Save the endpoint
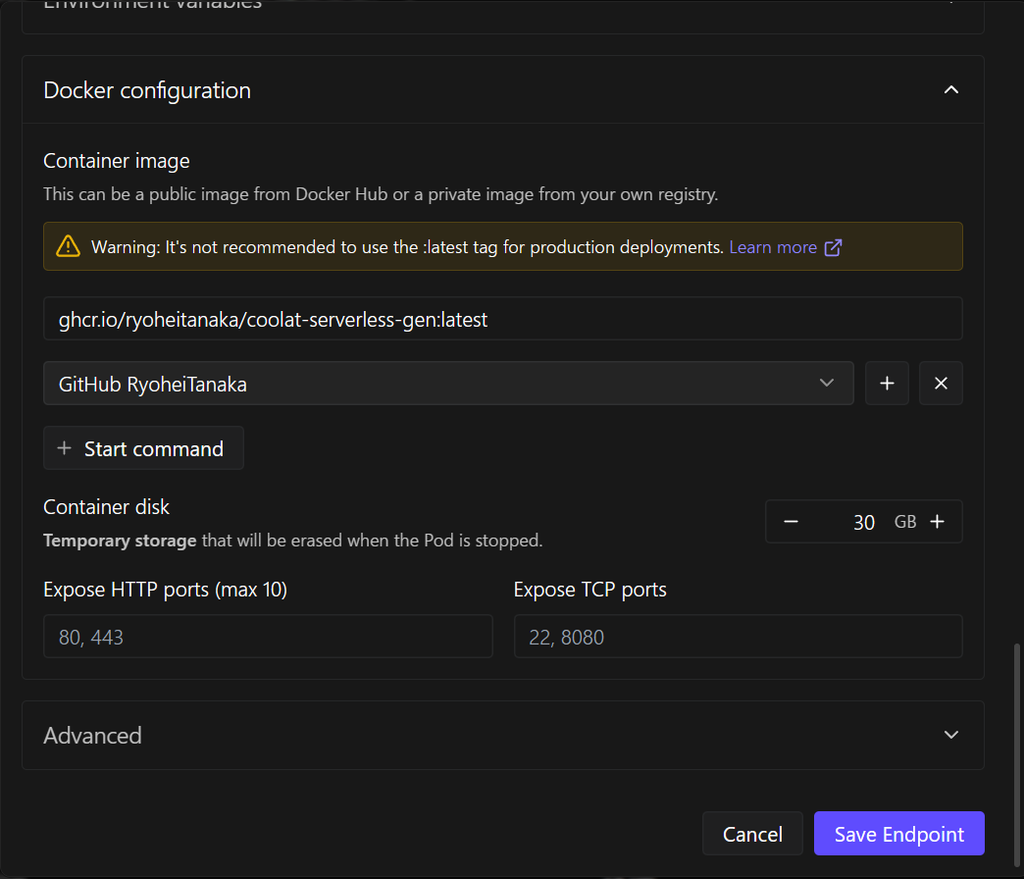Screen dimensions: 1024x879 point(899,834)
